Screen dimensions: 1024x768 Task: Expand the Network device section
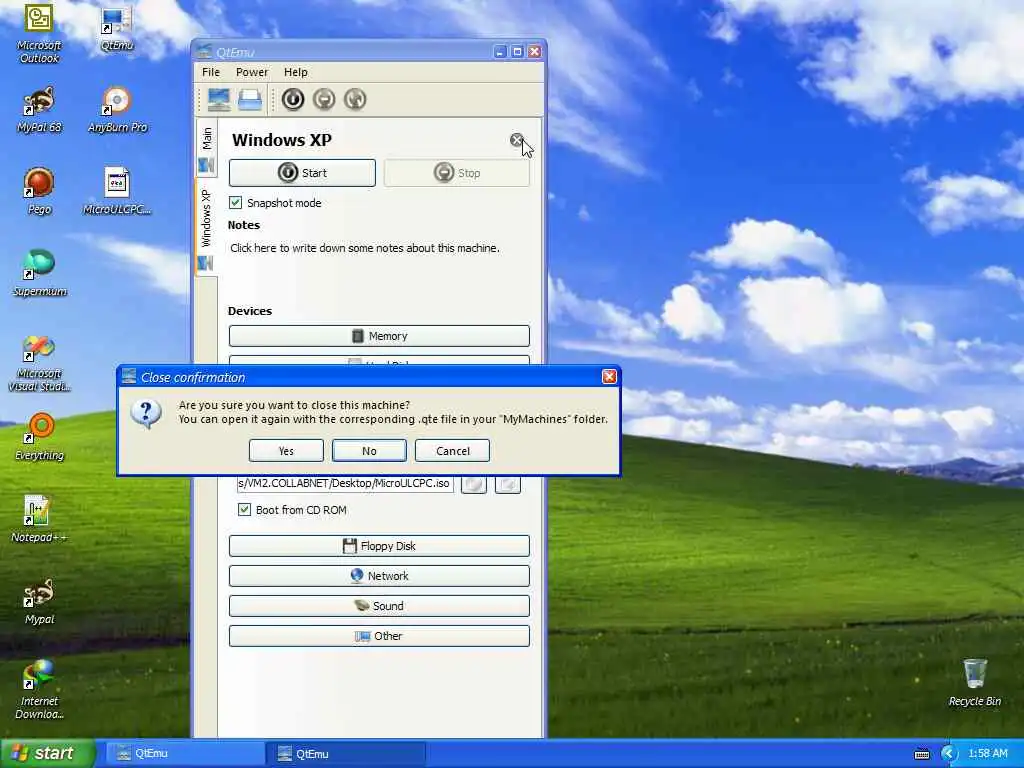[379, 576]
